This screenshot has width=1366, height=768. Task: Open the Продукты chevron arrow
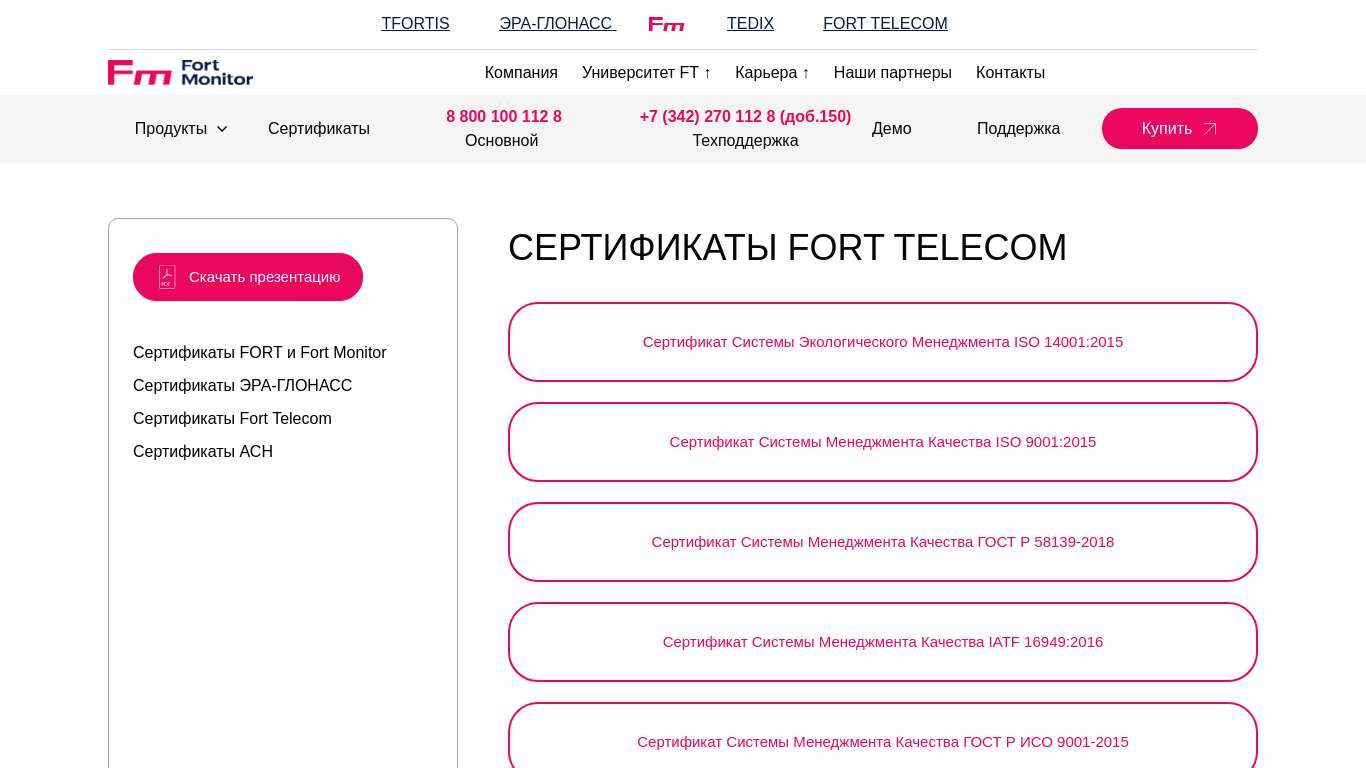click(222, 130)
